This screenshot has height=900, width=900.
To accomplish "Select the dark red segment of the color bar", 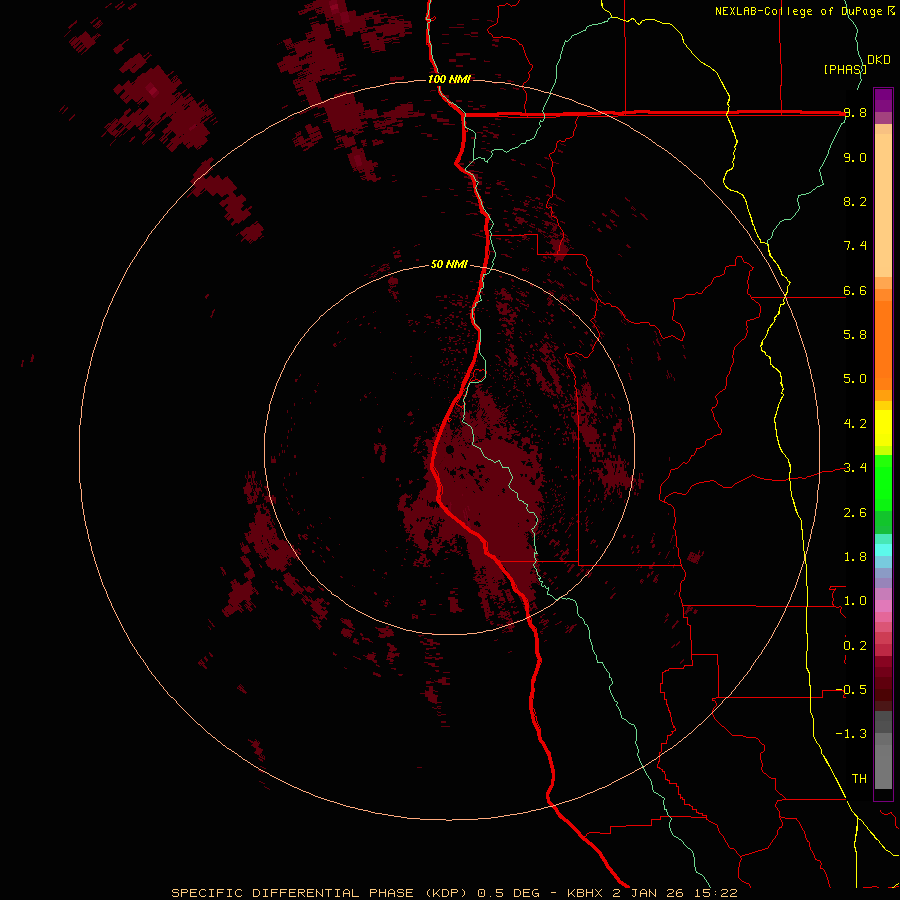I will pos(883,683).
